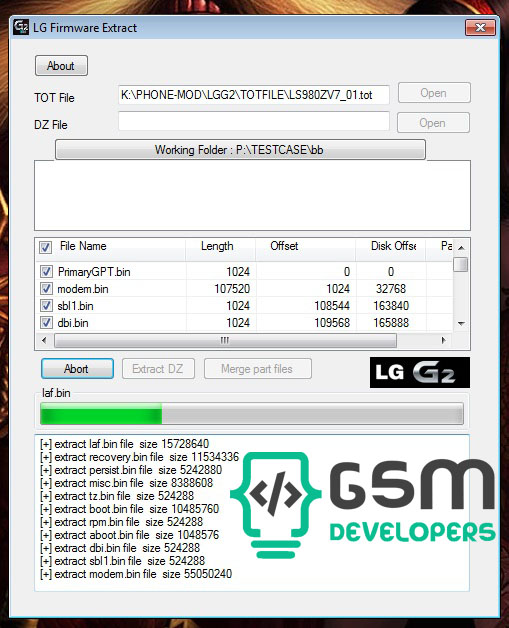Viewport: 509px width, 628px height.
Task: Uncheck the dbi.bin checkbox
Action: tap(46, 322)
